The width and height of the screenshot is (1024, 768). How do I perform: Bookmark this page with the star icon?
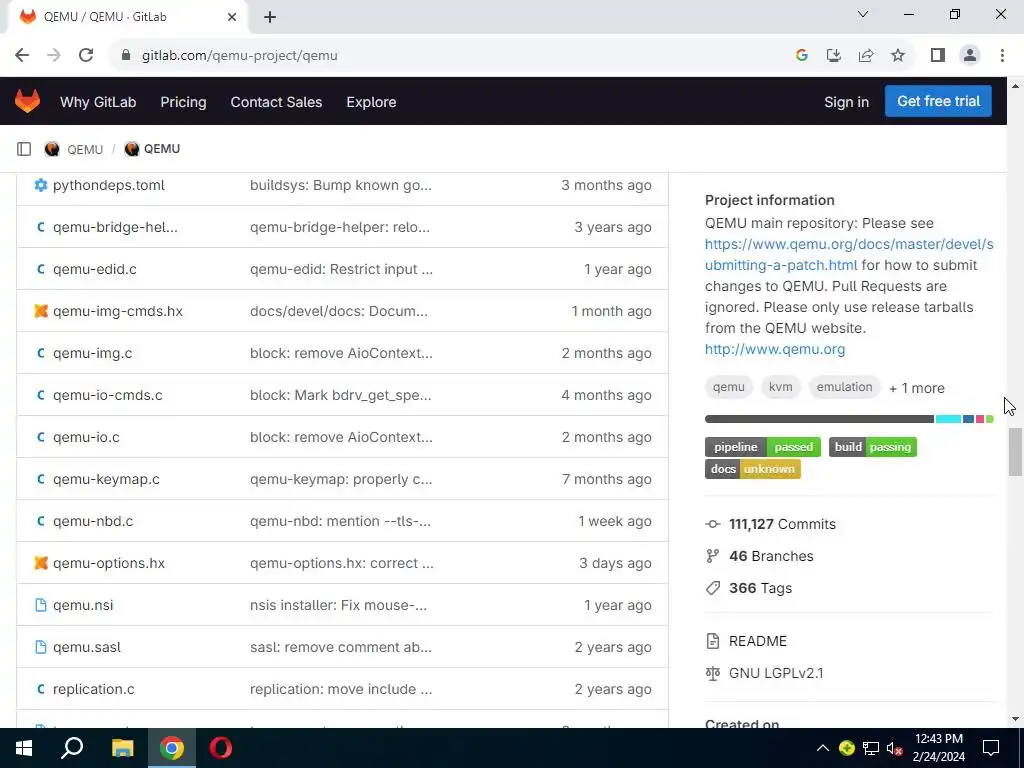898,56
